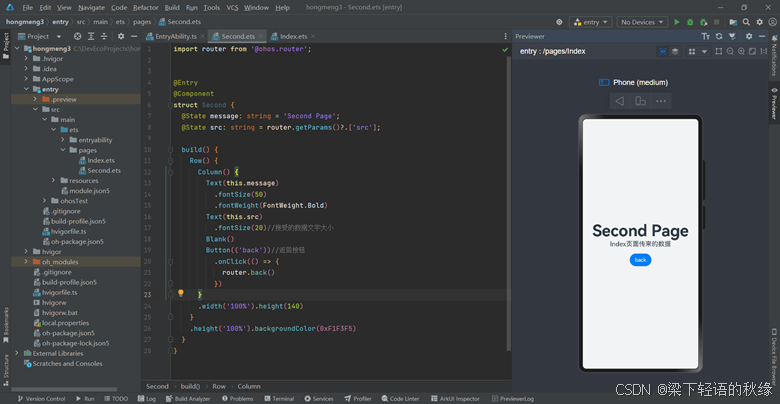Open the No Devices selector dropdown
The width and height of the screenshot is (780, 404).
tap(642, 22)
